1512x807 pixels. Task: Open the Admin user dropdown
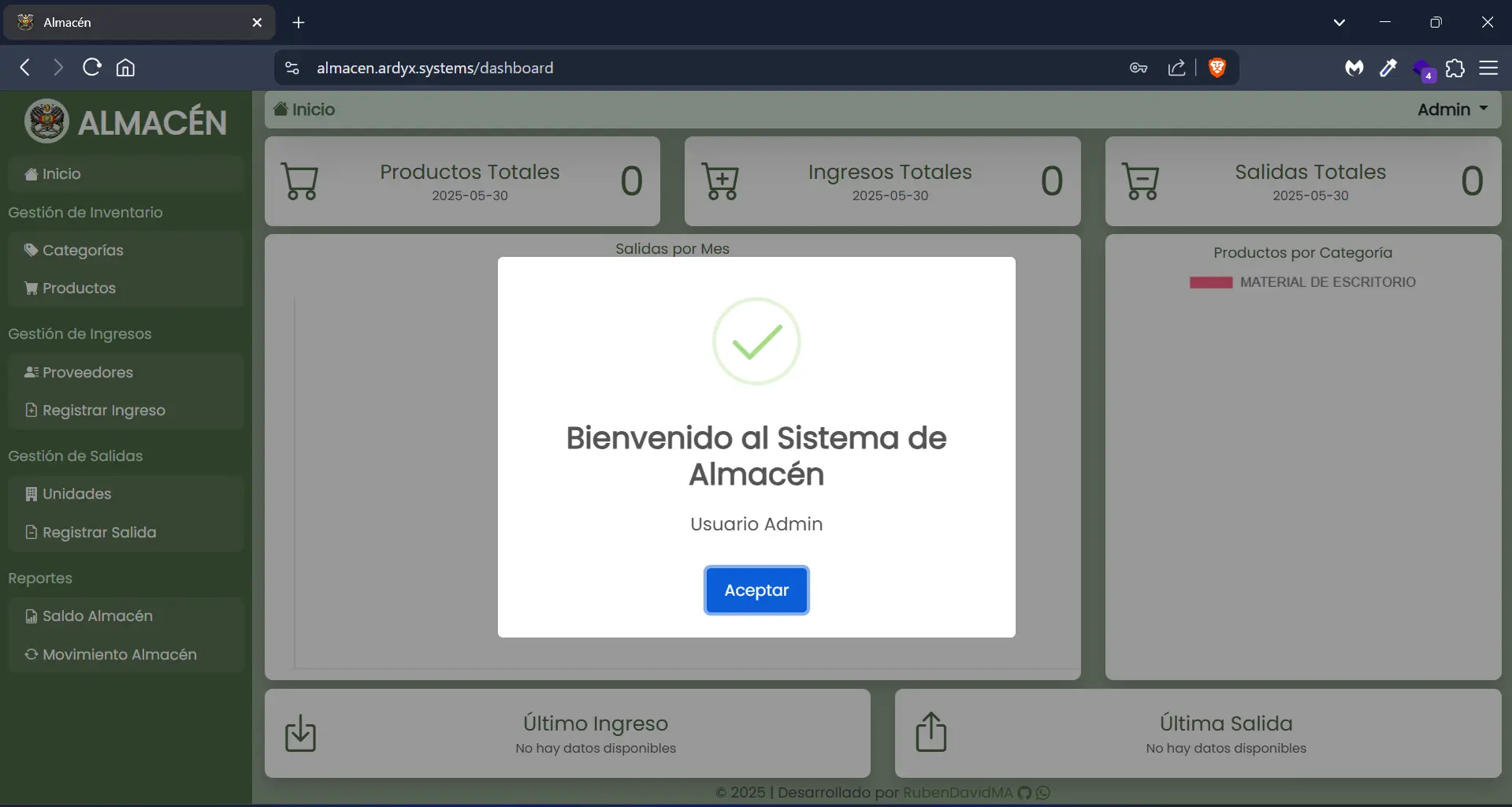(x=1452, y=110)
